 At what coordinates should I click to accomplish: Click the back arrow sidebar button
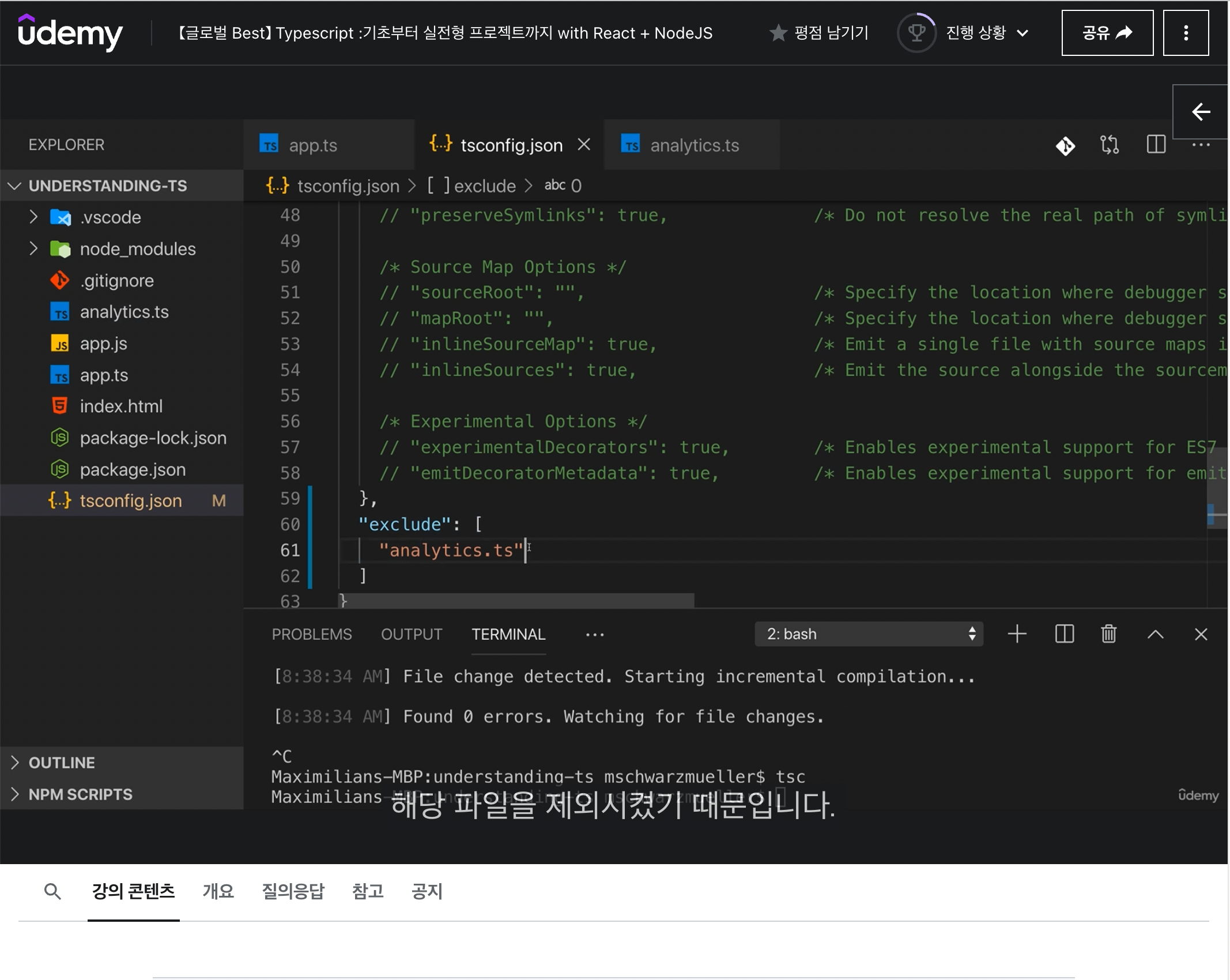[1200, 112]
